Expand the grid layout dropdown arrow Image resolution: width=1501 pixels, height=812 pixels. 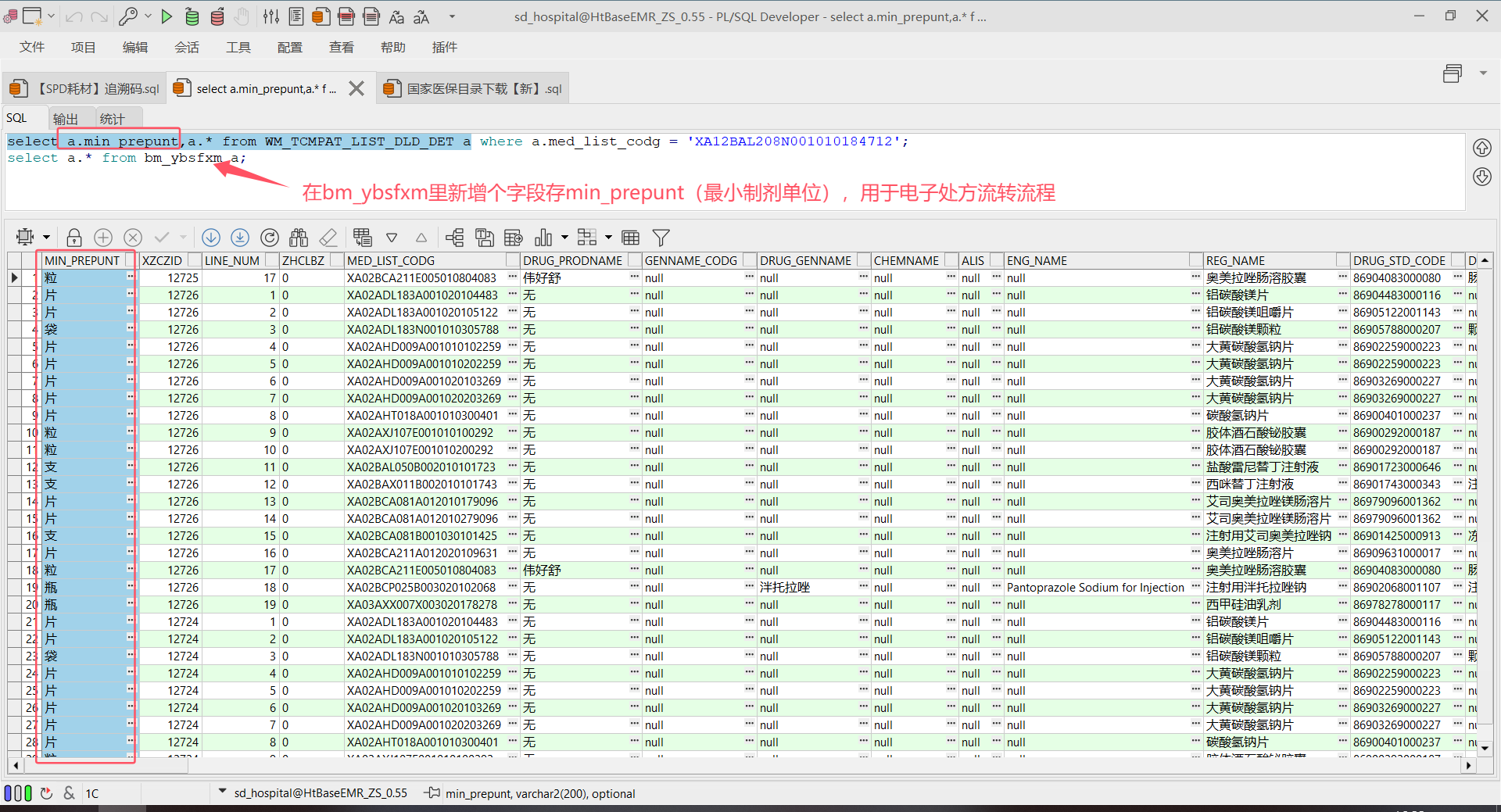(608, 238)
